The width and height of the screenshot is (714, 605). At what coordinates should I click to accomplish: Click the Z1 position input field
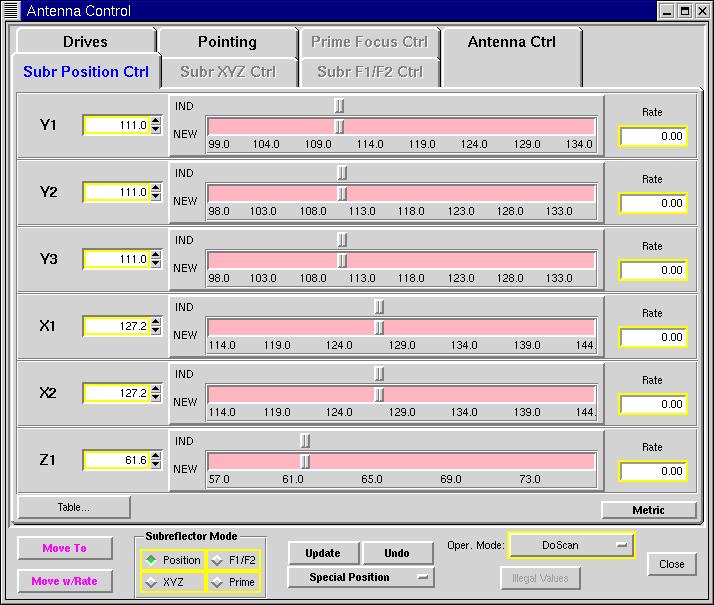click(x=117, y=460)
